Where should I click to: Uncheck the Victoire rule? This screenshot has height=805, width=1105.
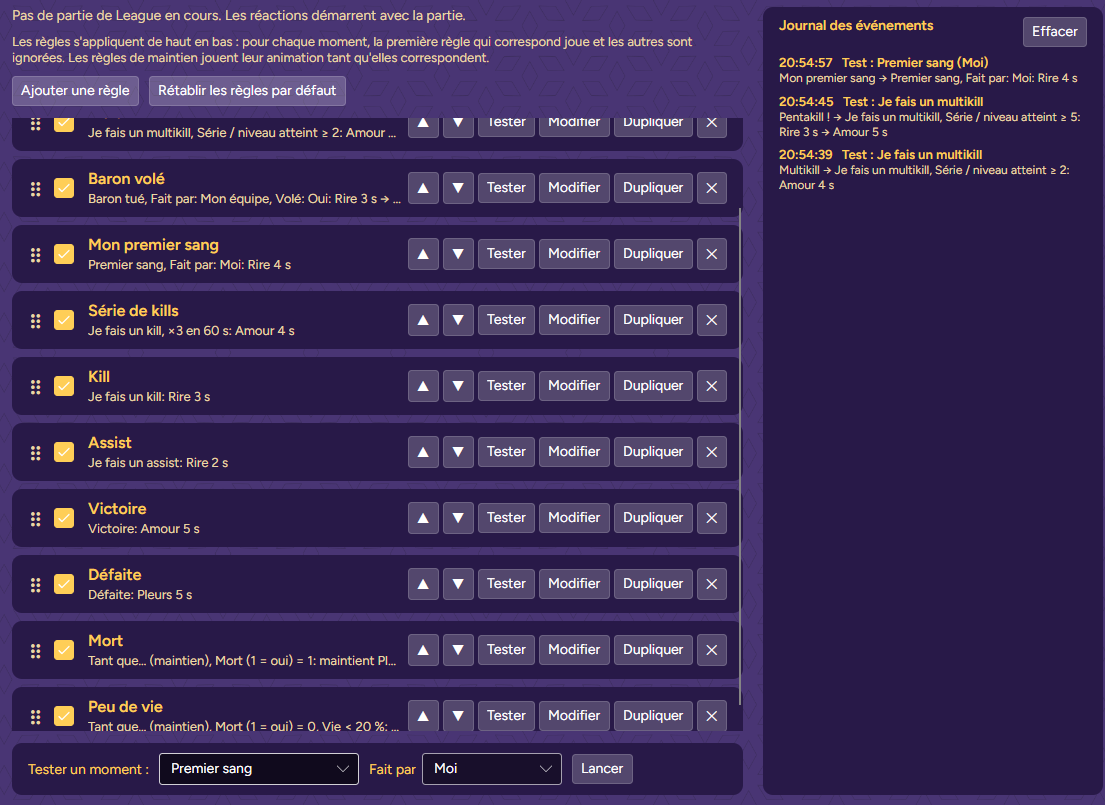[x=64, y=518]
